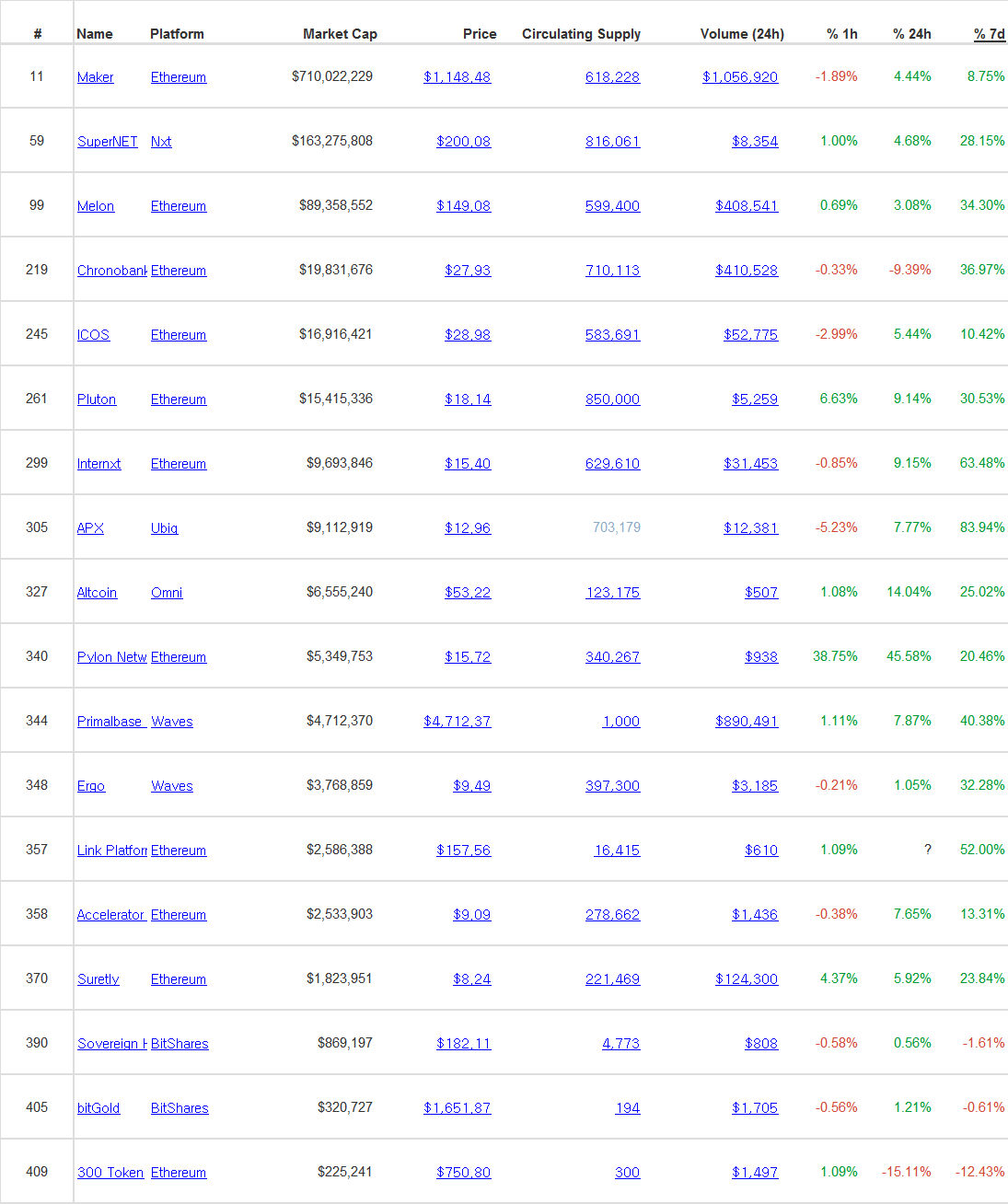Sort table by the # rank column
This screenshot has width=1008, height=1204.
coord(37,34)
